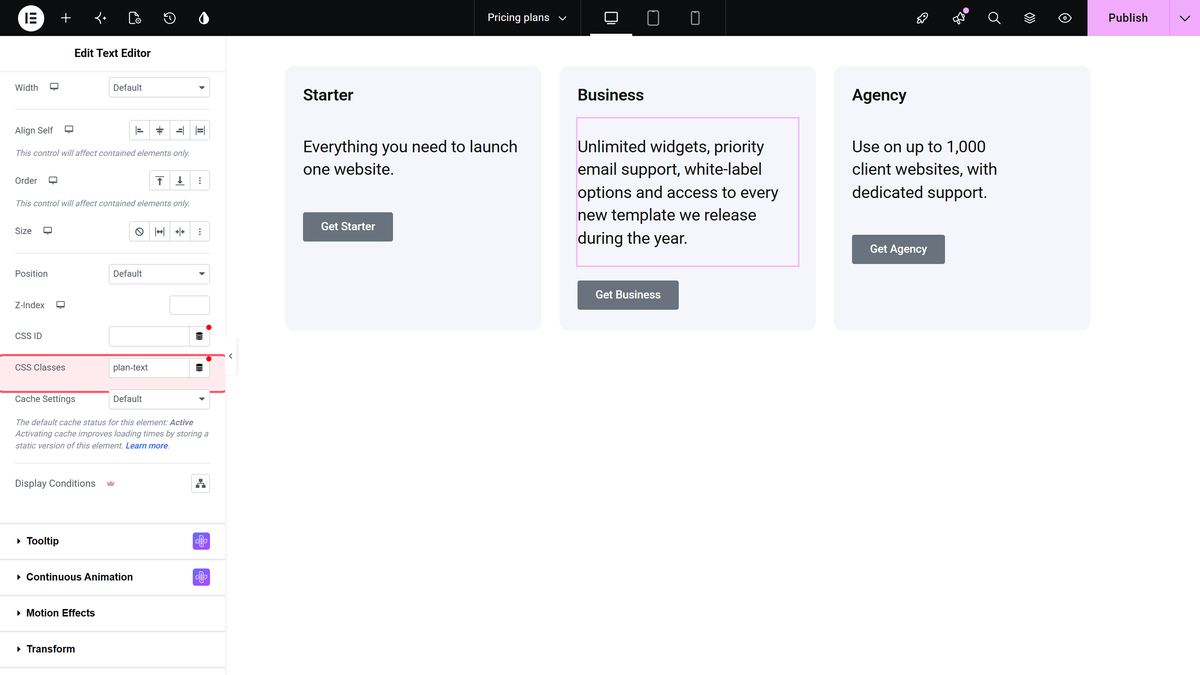
Task: Set Size to shrink
Action: click(180, 232)
